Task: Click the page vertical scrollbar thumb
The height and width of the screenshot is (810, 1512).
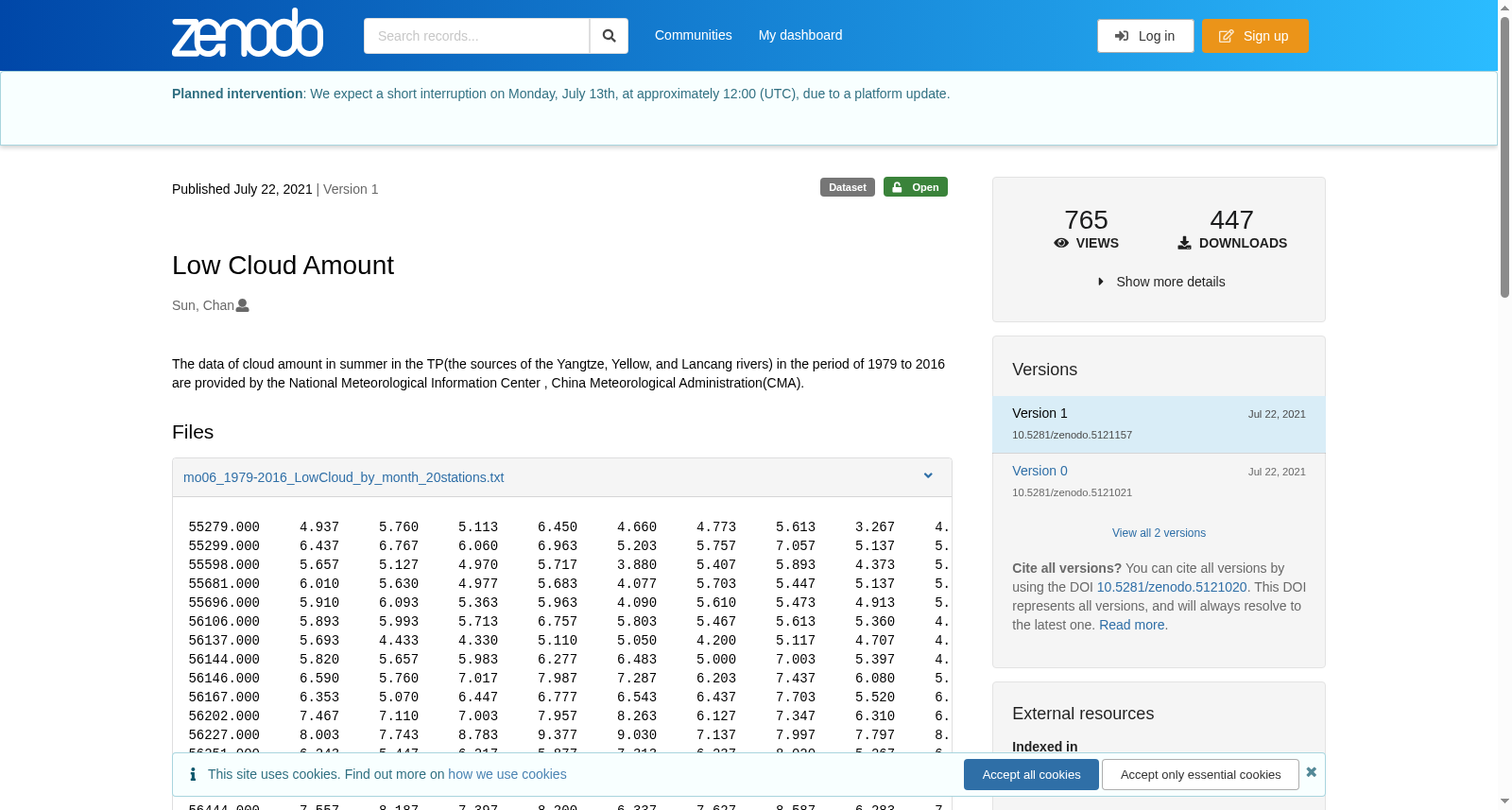Action: (x=1504, y=156)
